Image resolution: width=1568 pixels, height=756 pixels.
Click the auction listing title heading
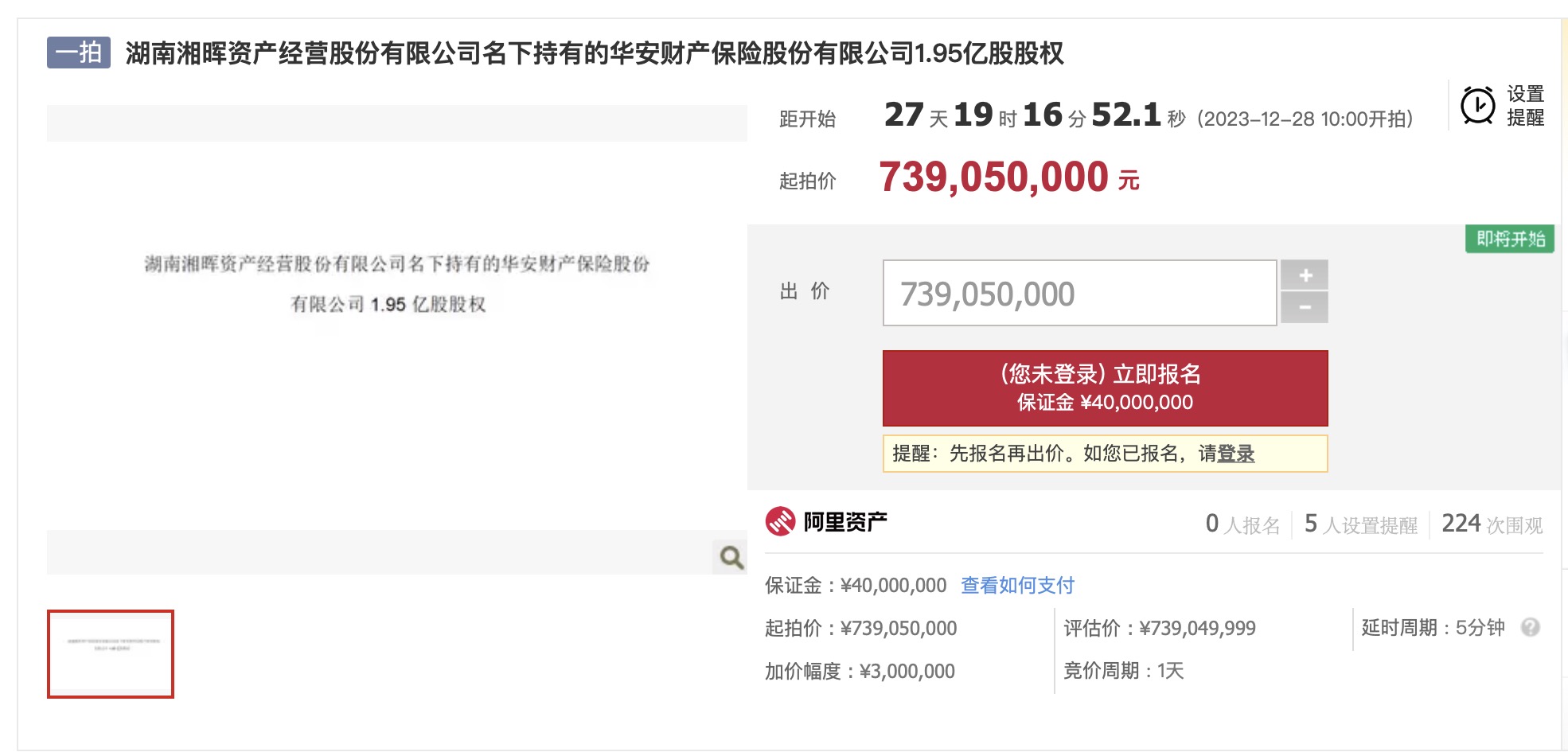(x=594, y=53)
